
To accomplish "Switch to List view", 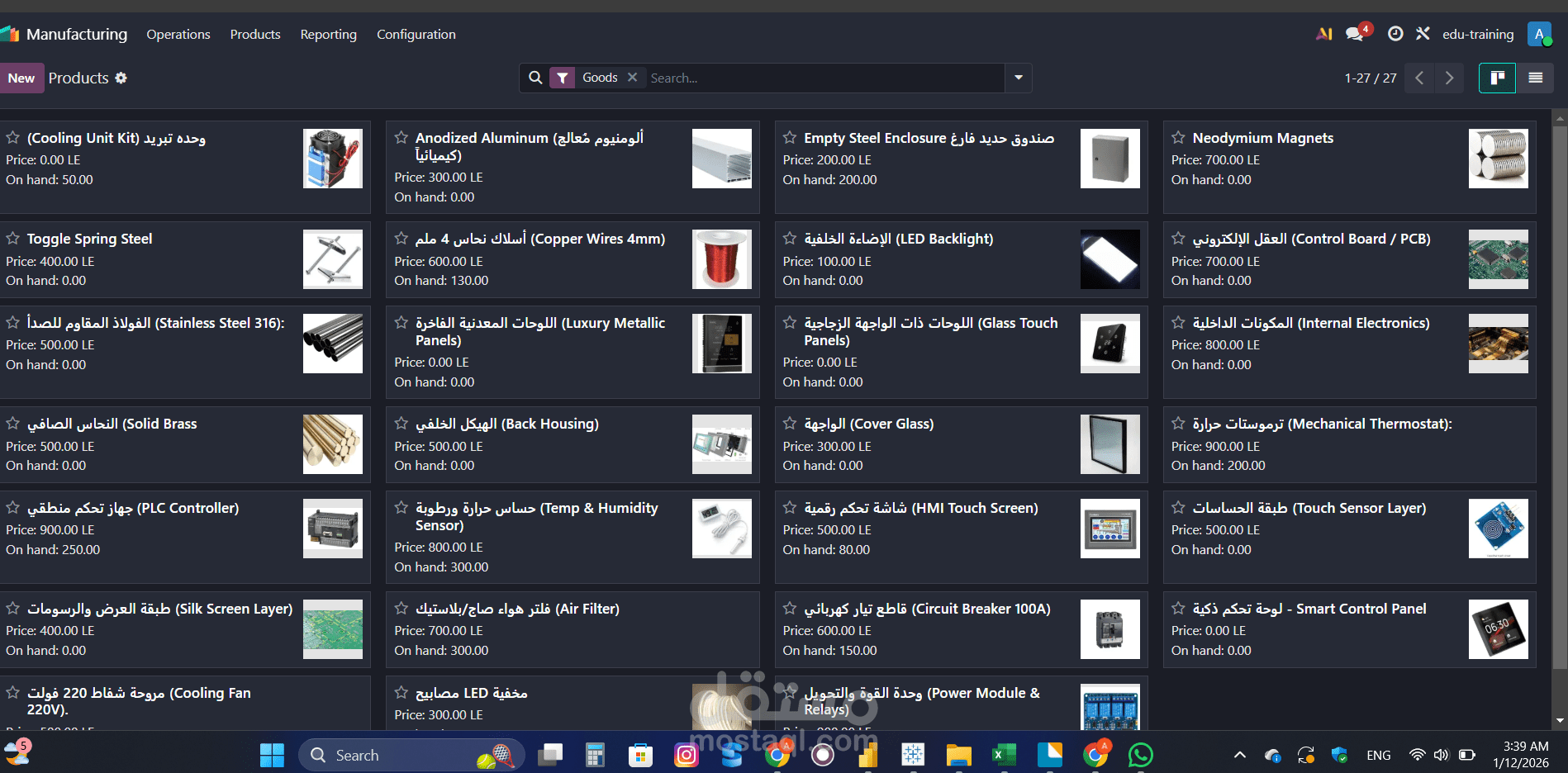I will [x=1535, y=78].
